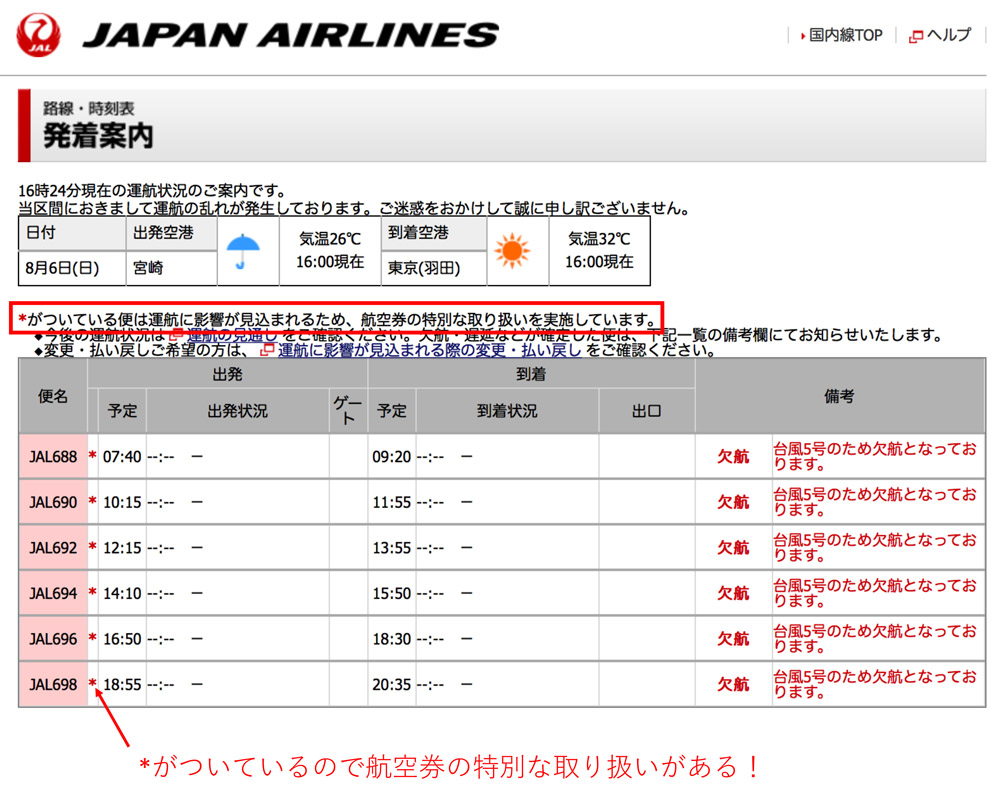
Task: Select flight JAL698 row name cell
Action: click(x=53, y=684)
